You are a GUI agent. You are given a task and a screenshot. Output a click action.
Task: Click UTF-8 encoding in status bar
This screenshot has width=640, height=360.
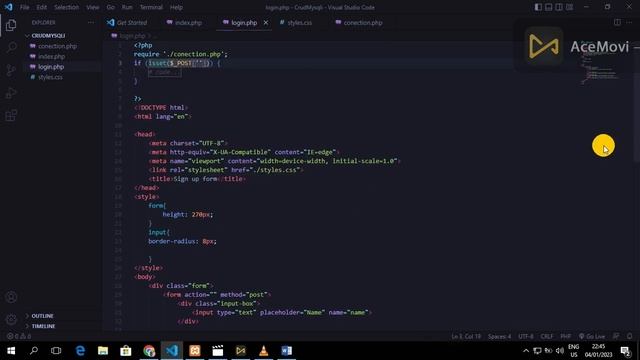[x=526, y=336]
